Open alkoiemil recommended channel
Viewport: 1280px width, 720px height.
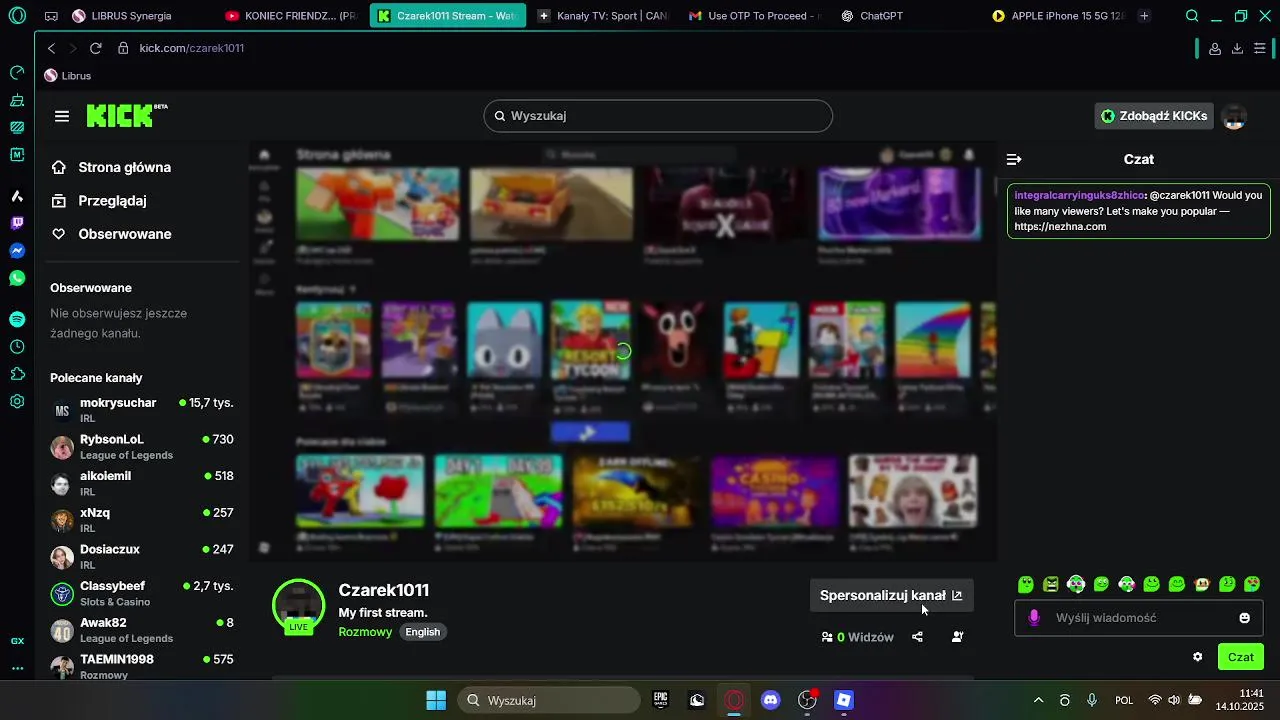pyautogui.click(x=142, y=483)
